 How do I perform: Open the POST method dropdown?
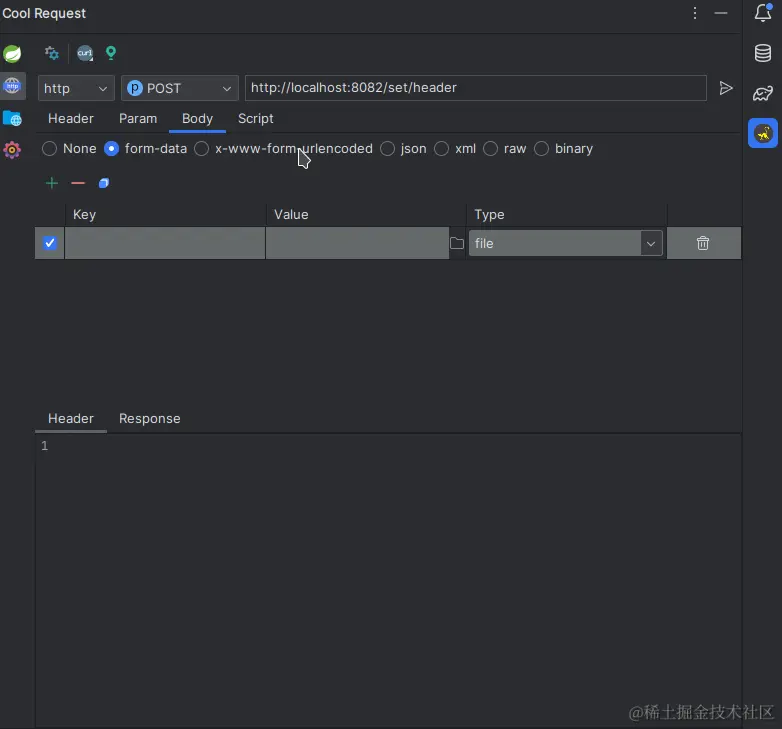pos(180,88)
